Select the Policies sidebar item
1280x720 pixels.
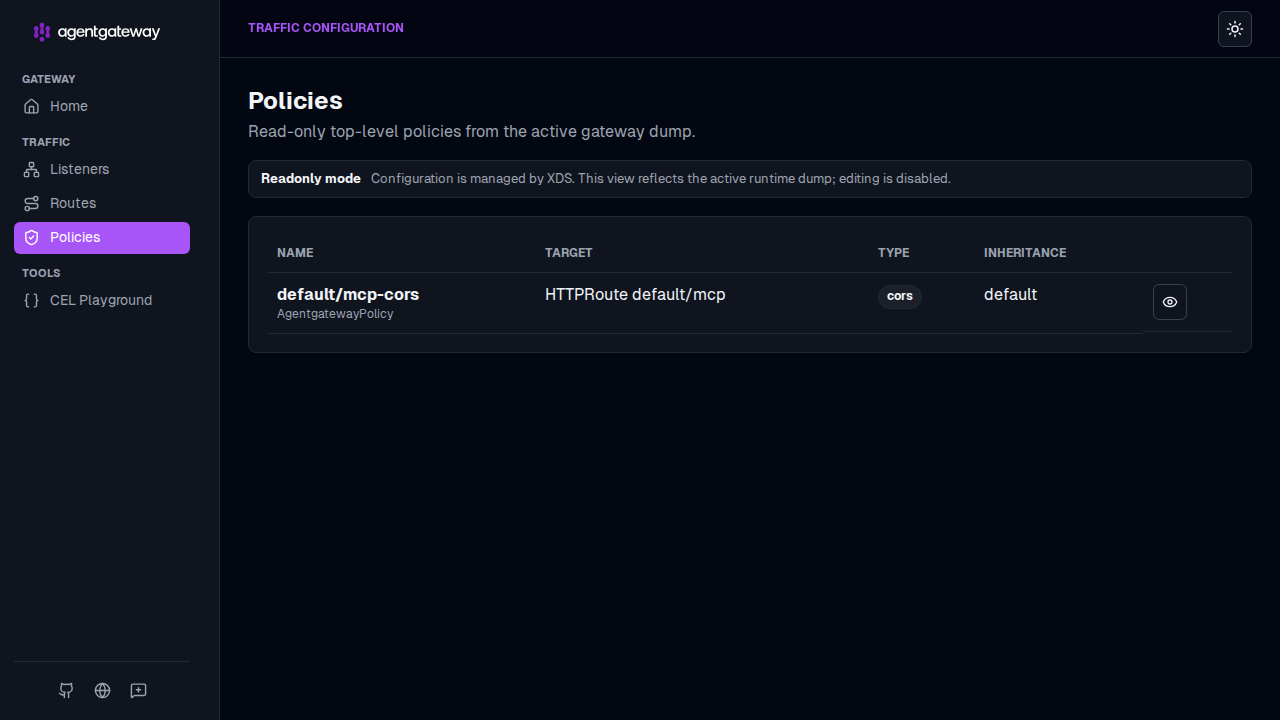tap(102, 237)
